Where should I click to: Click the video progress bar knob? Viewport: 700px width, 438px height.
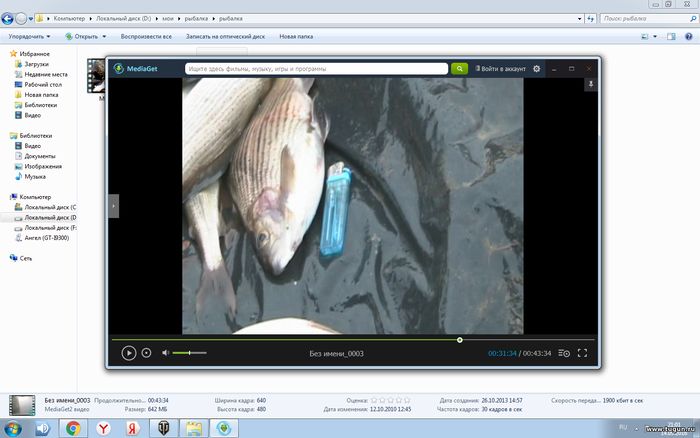point(460,340)
